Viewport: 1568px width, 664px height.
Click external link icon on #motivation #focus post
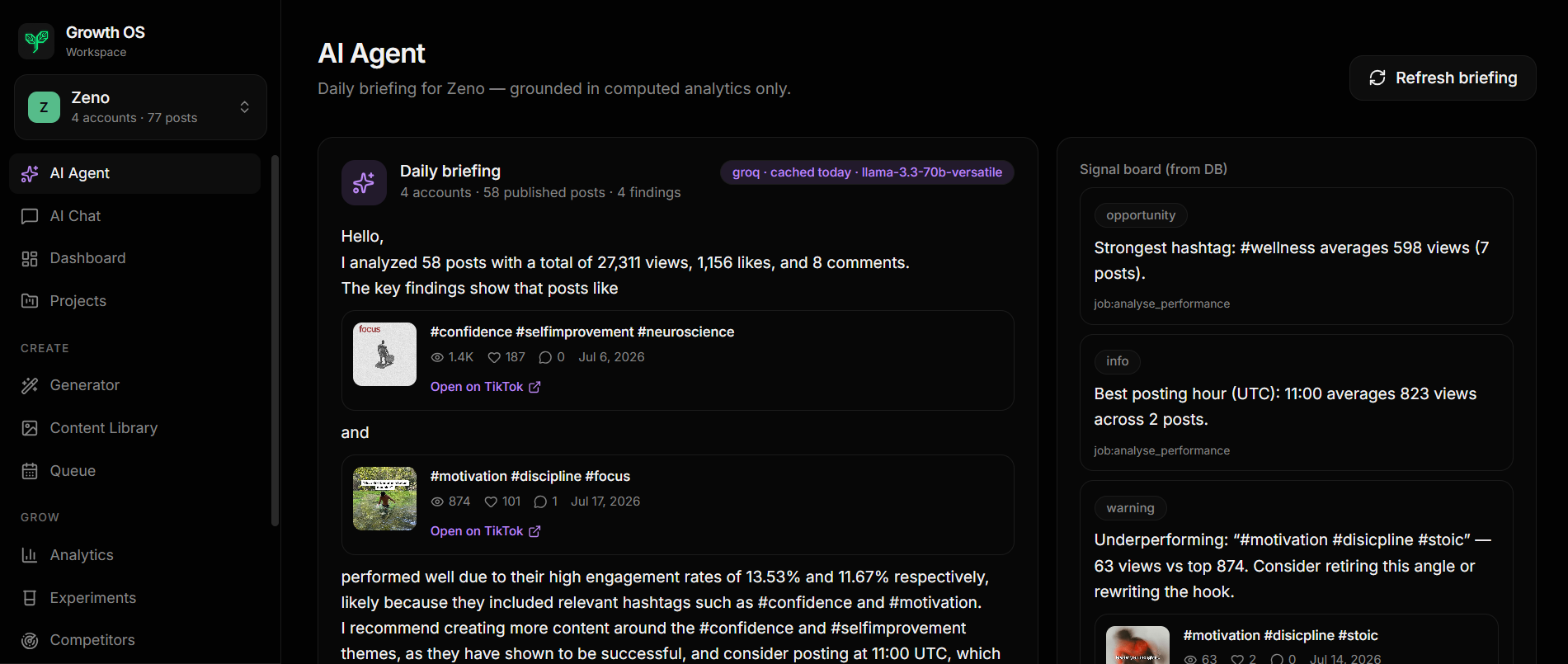click(x=534, y=531)
